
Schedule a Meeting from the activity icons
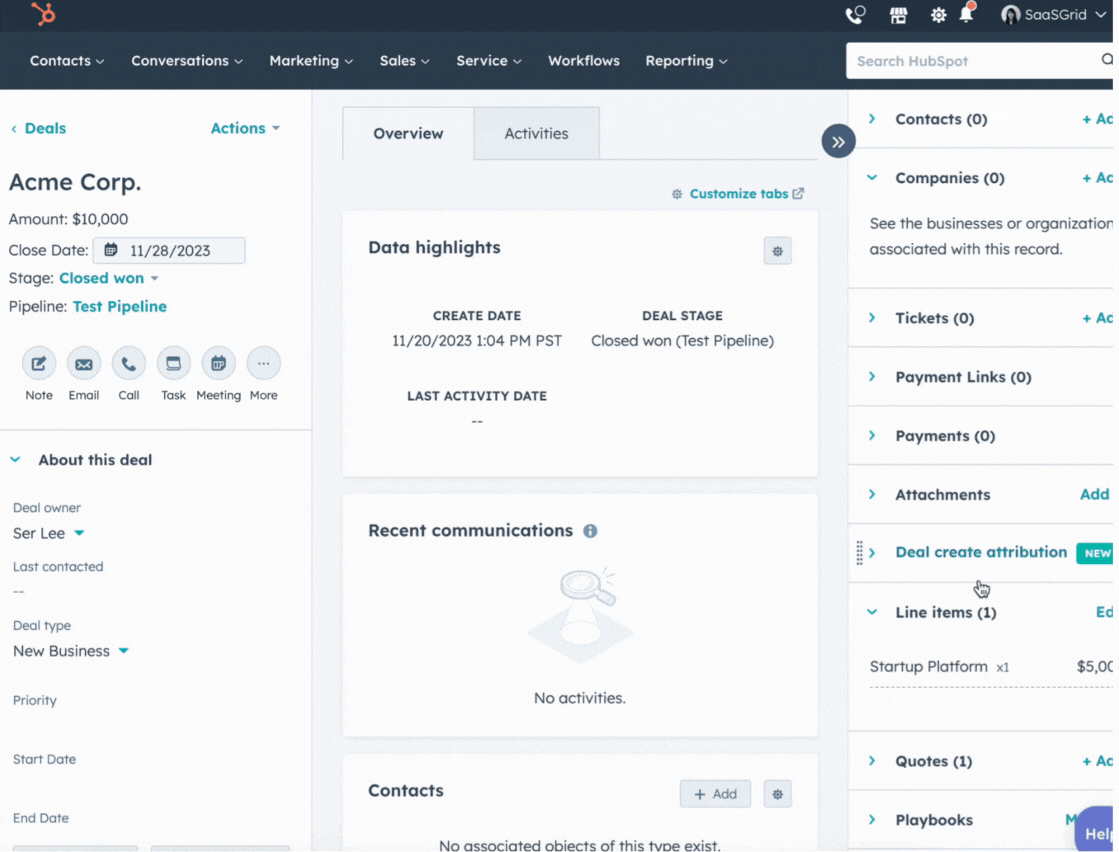[218, 363]
